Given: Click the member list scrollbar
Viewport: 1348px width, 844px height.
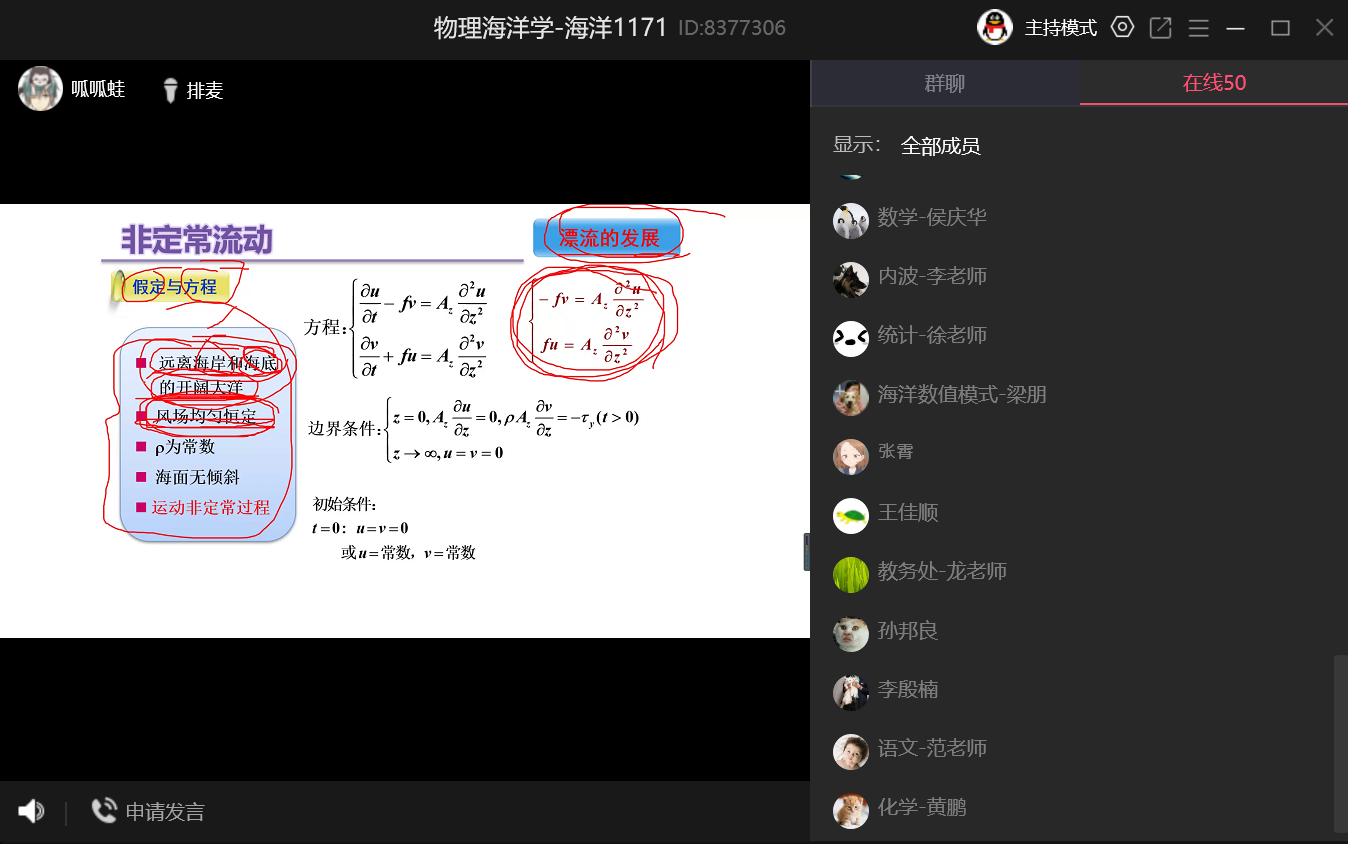Looking at the screenshot, I should (x=1340, y=743).
